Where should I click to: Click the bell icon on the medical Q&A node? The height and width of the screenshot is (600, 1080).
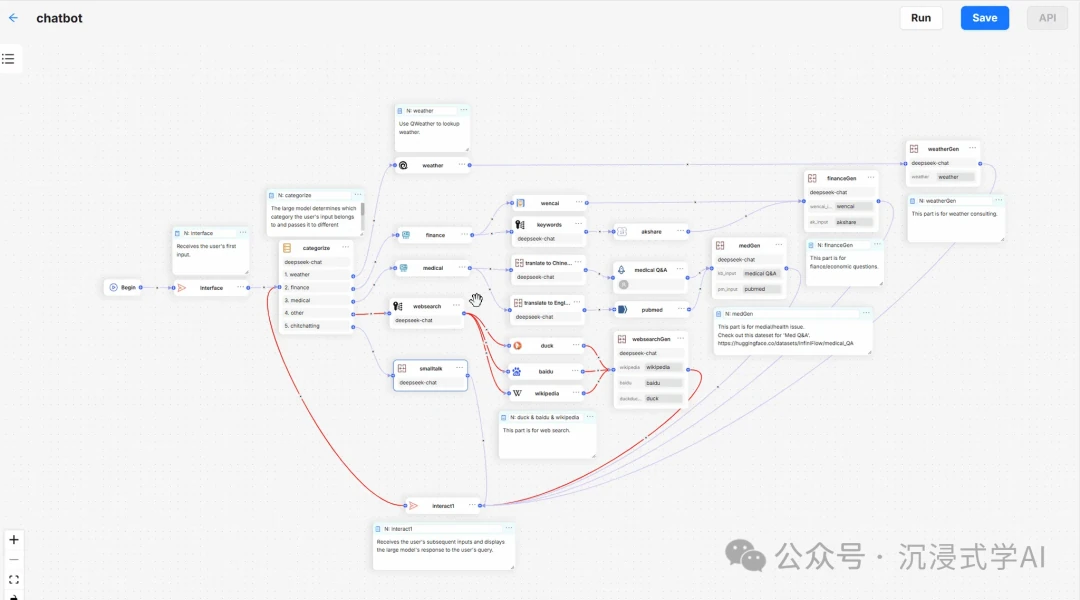coord(621,269)
